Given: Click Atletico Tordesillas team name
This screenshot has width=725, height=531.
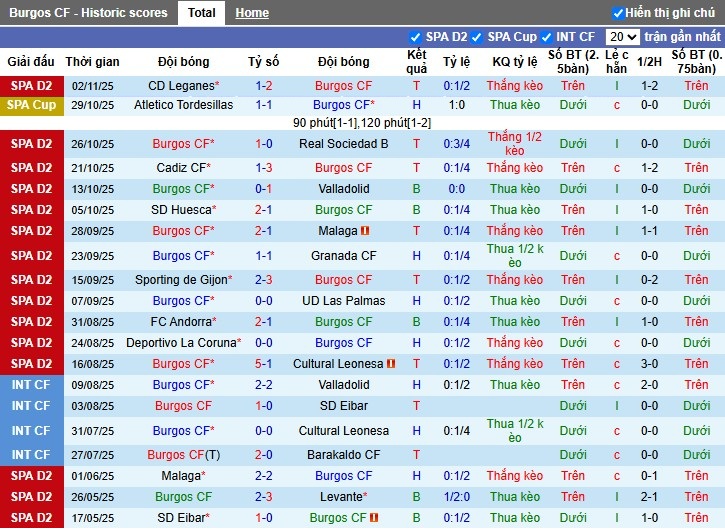Looking at the screenshot, I should coord(184,105).
